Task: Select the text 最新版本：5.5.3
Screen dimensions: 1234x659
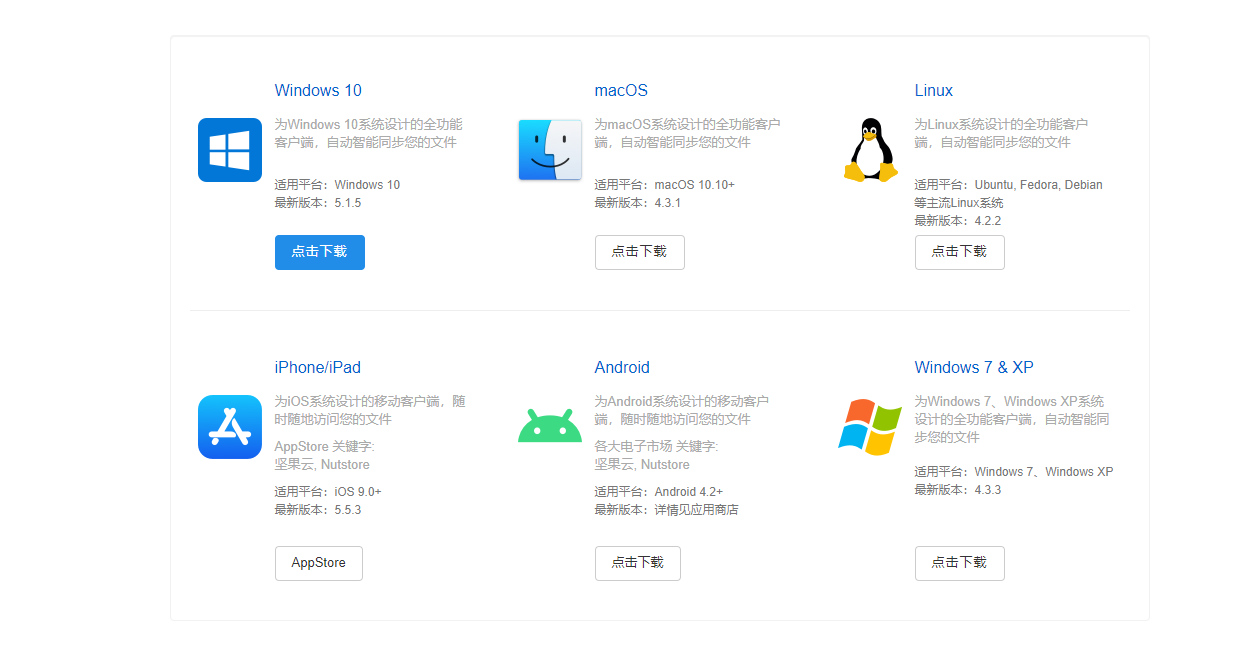Action: pyautogui.click(x=318, y=510)
